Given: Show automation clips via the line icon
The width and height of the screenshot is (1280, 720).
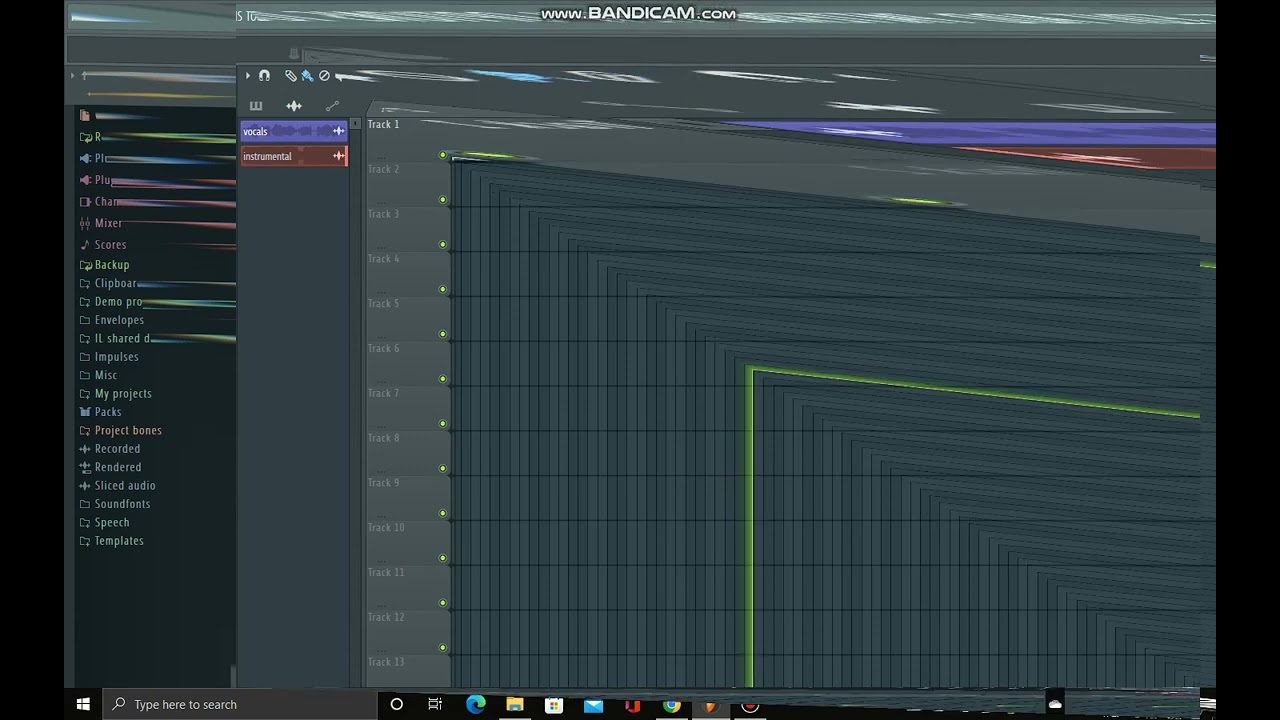Looking at the screenshot, I should [332, 105].
